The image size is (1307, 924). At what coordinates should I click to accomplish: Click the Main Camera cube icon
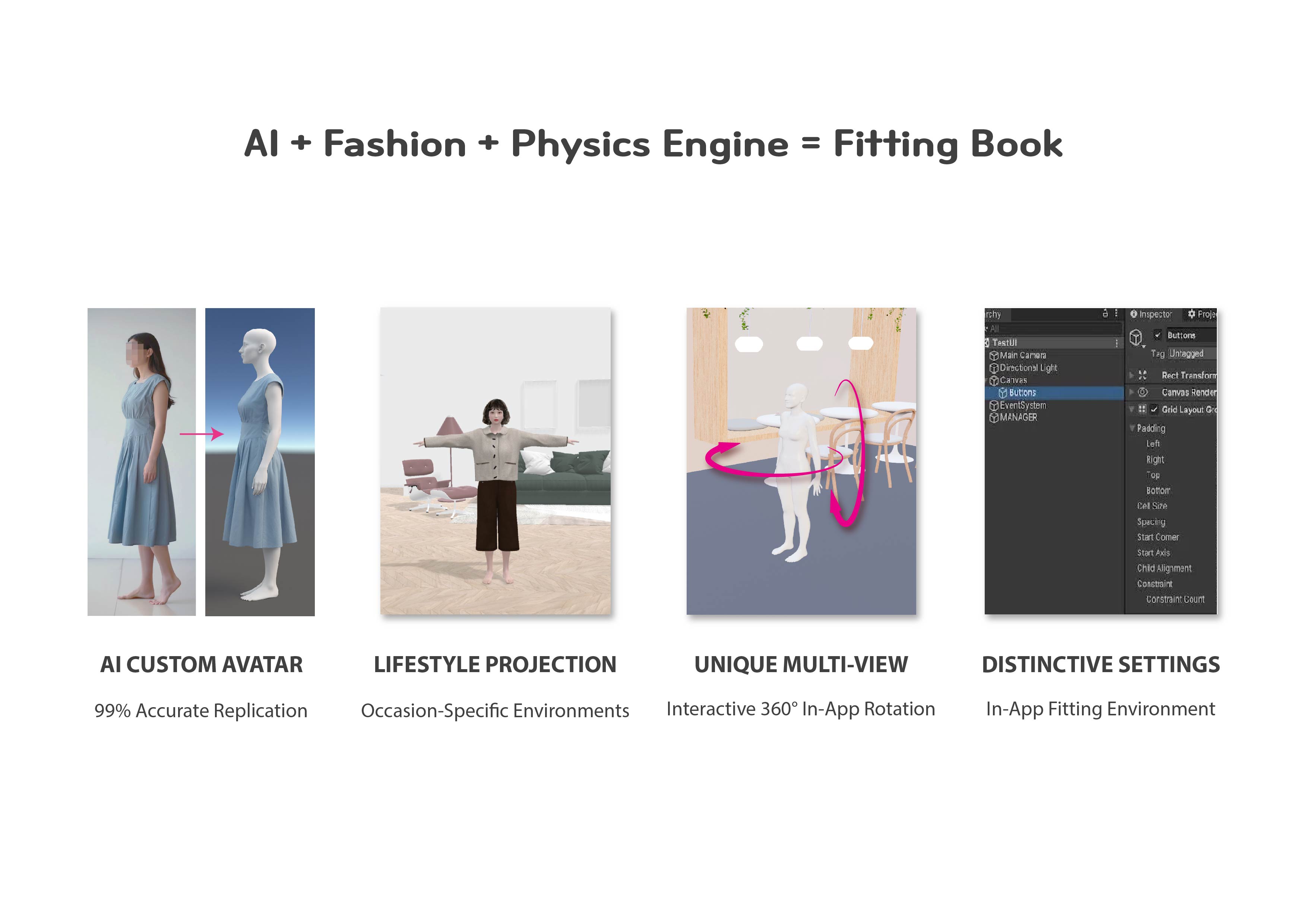pyautogui.click(x=994, y=356)
